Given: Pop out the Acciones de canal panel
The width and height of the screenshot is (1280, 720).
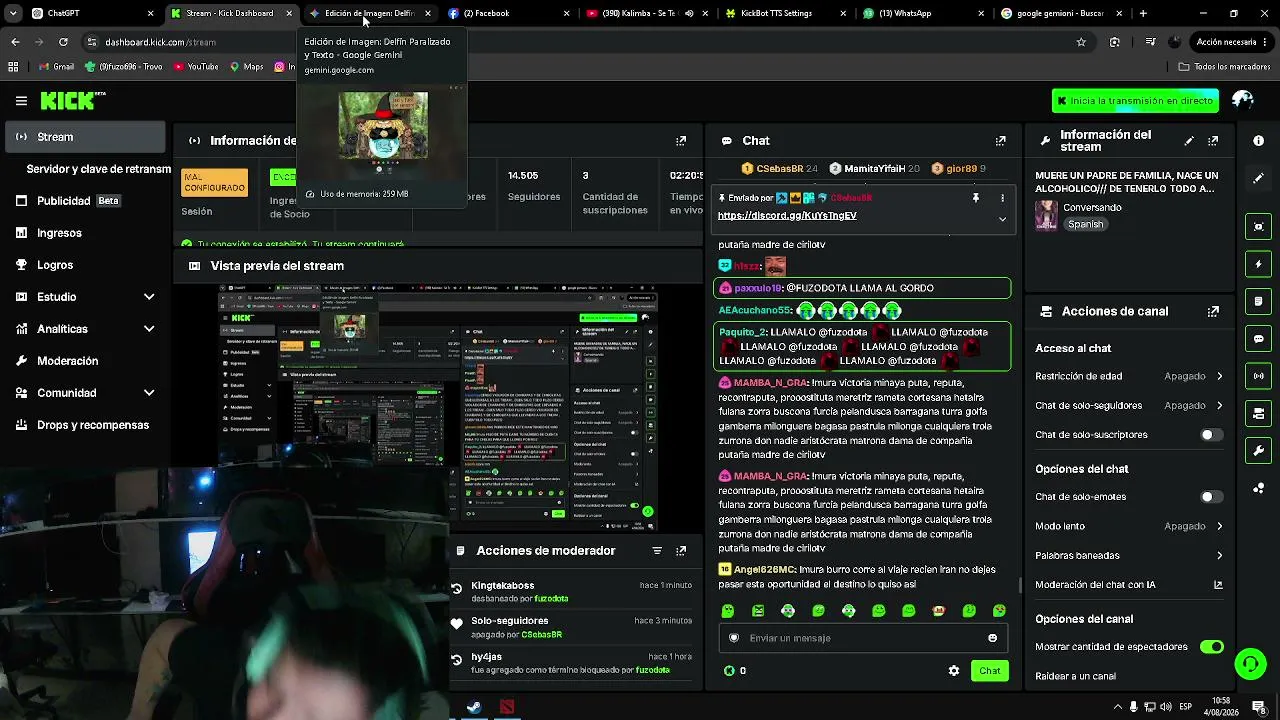Looking at the screenshot, I should (1213, 311).
